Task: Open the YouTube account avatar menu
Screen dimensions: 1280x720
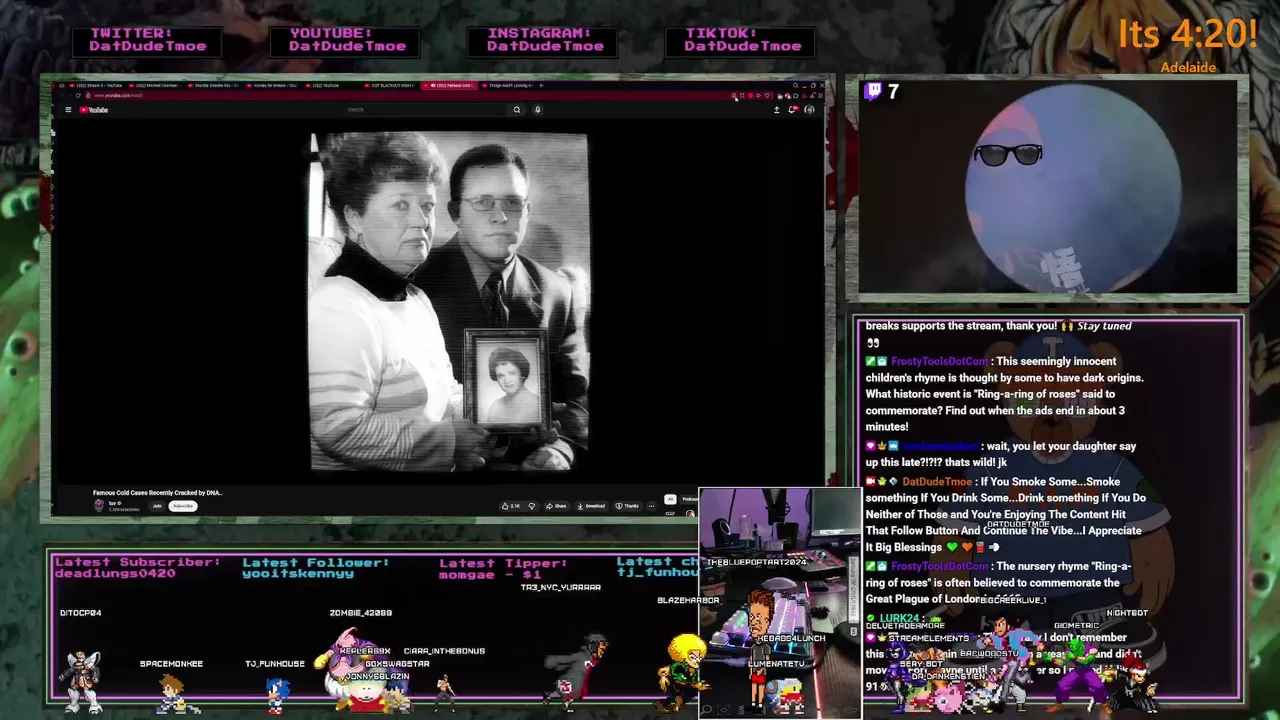Action: pyautogui.click(x=810, y=110)
